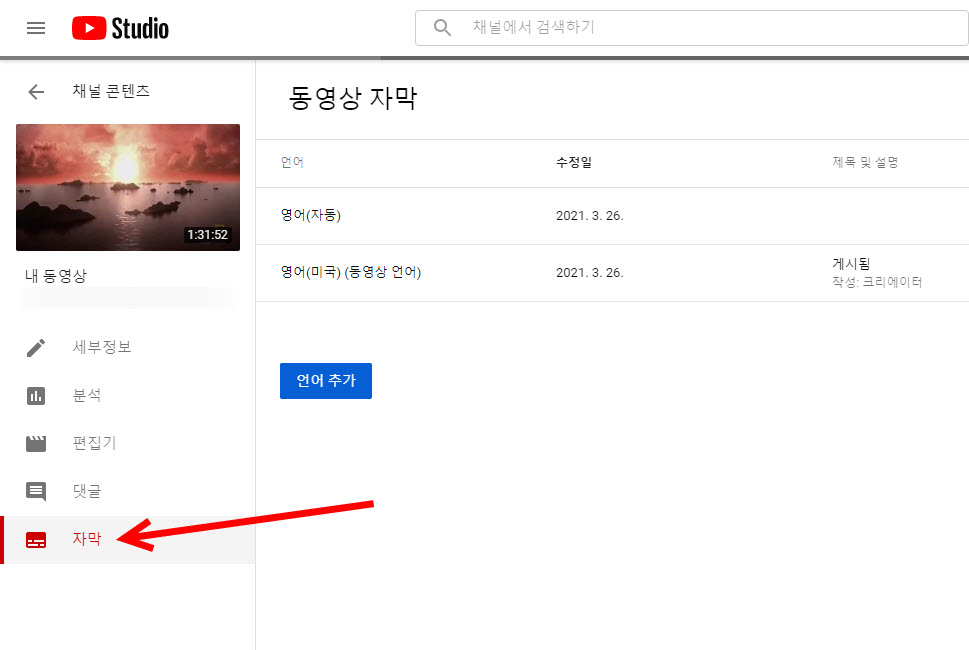
Task: Select the 영어(자동) subtitle row
Action: tap(612, 216)
